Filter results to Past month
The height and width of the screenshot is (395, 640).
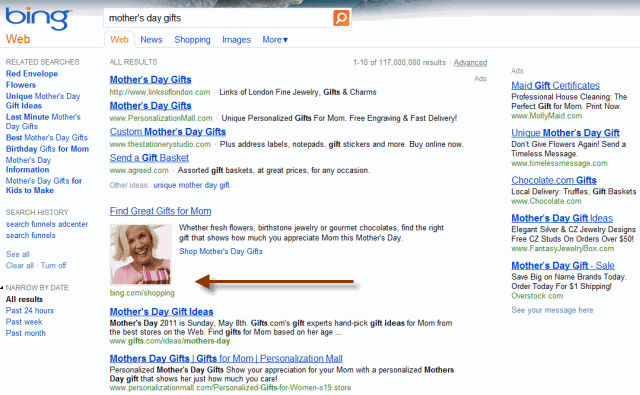[26, 333]
